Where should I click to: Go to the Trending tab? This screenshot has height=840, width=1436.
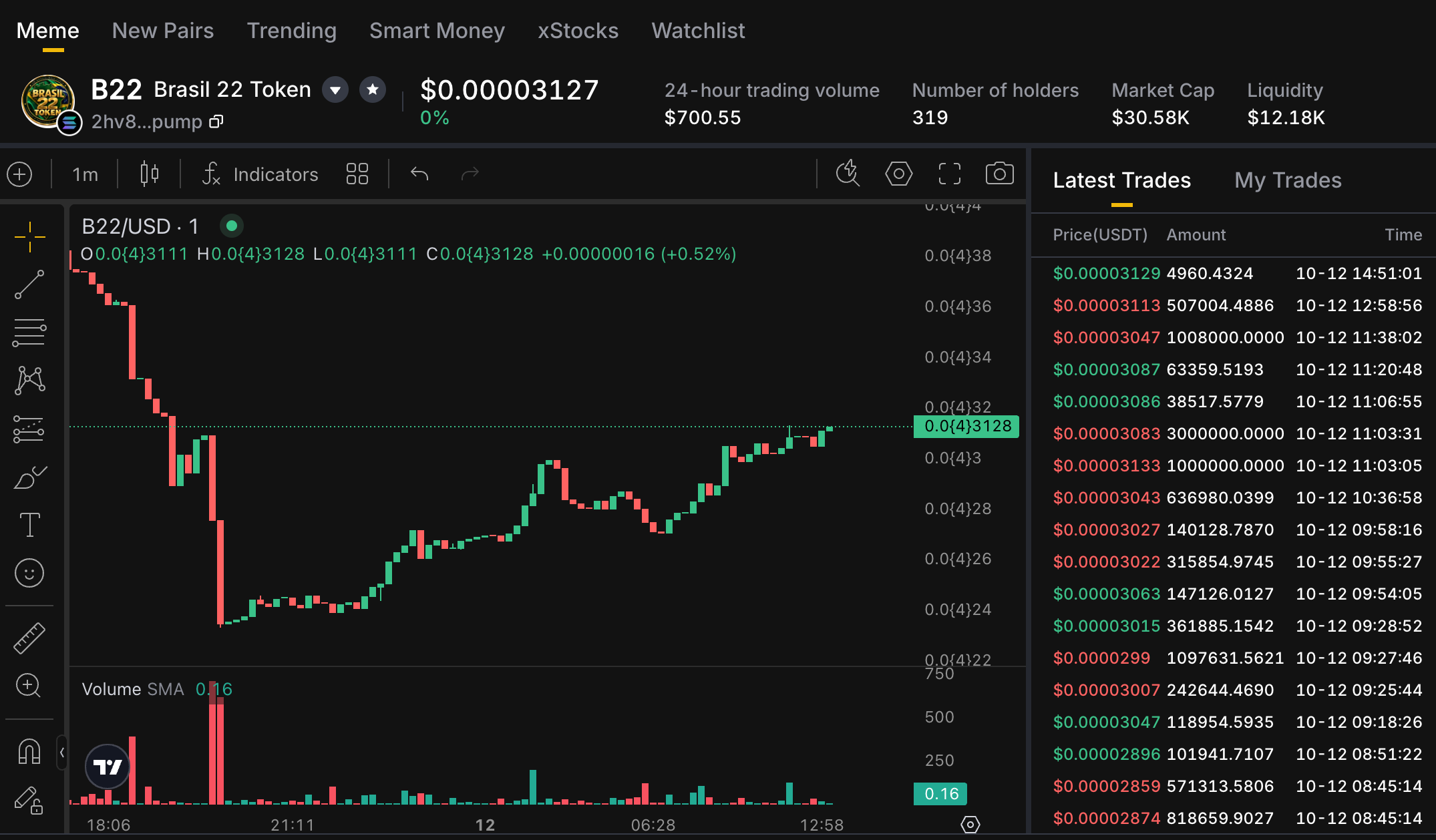coord(292,31)
